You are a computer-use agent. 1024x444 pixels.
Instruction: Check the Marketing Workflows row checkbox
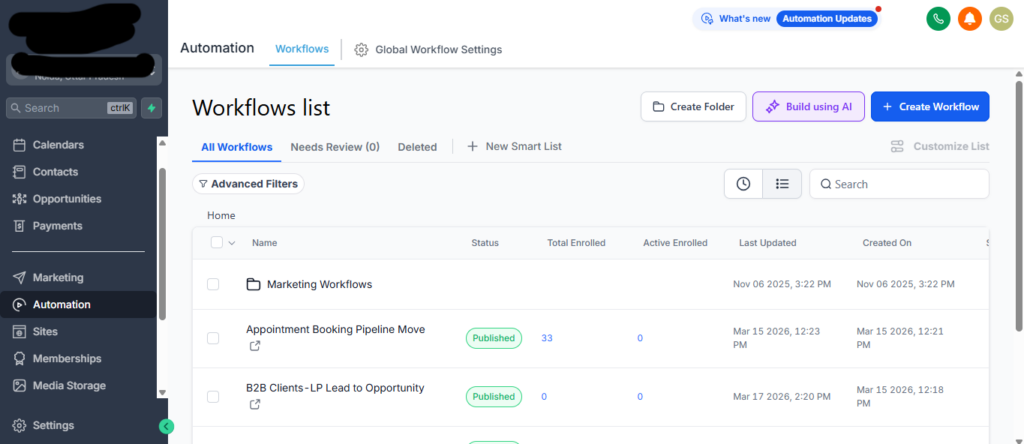pyautogui.click(x=213, y=284)
